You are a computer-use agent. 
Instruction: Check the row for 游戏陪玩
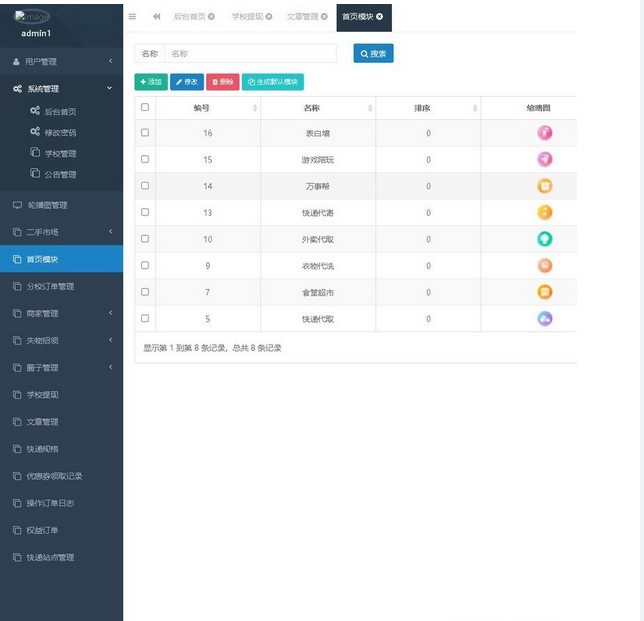coord(145,159)
